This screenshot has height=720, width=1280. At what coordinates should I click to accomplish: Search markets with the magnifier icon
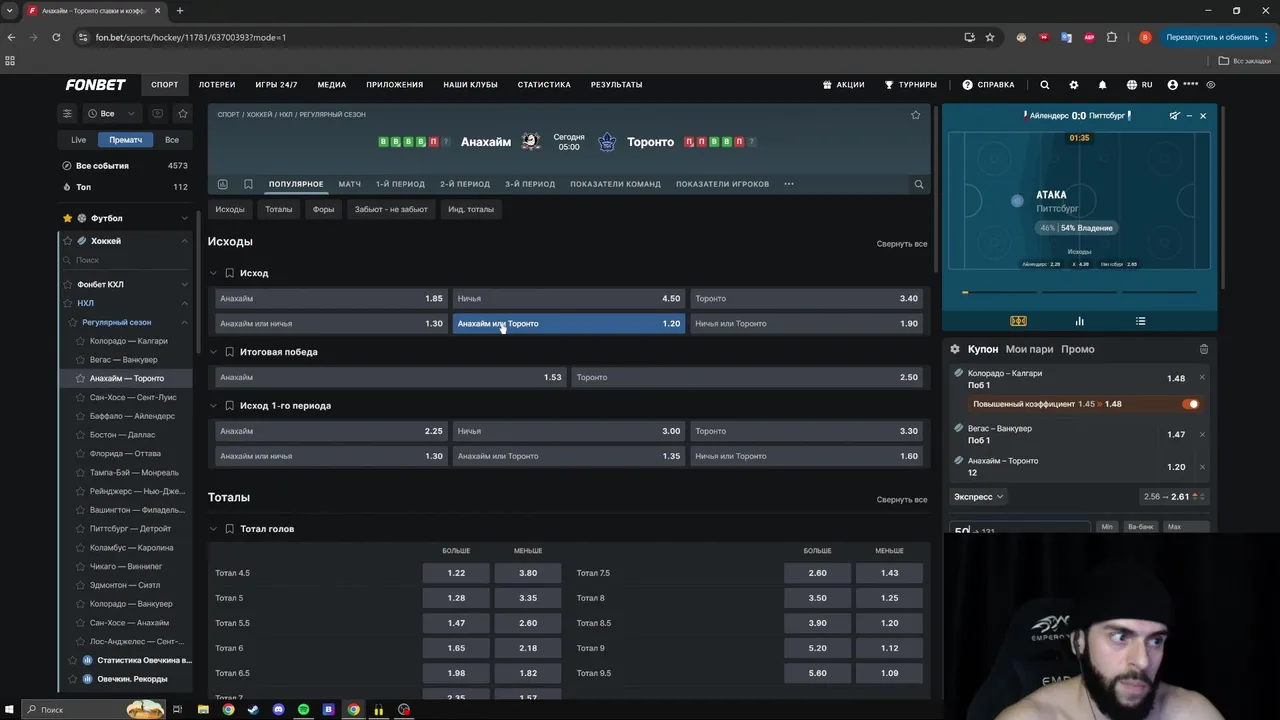(x=919, y=184)
